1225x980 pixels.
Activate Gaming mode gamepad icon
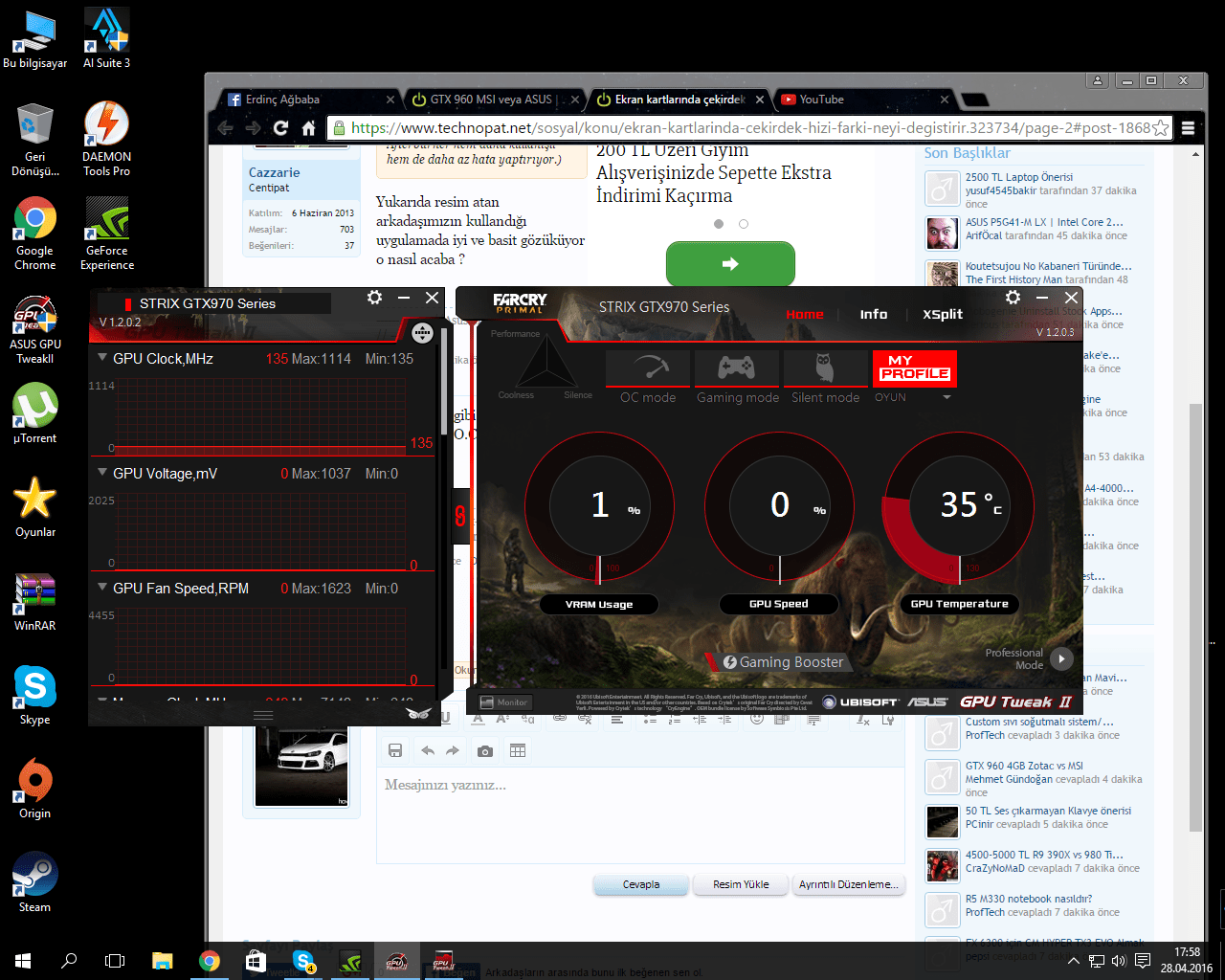[737, 368]
